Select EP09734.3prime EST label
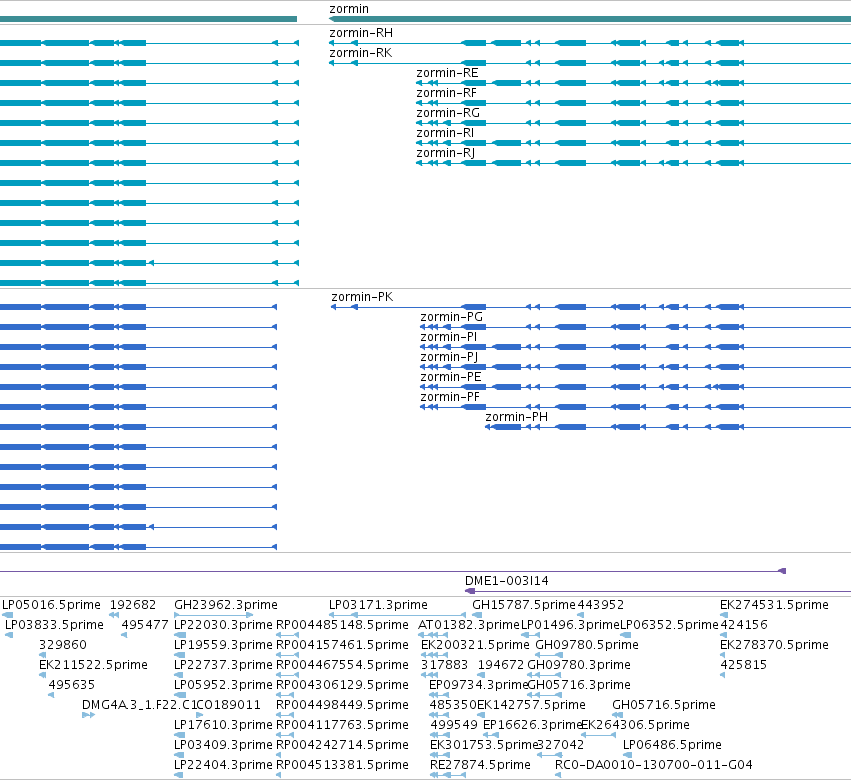Screen dimensions: 851x780 478,685
